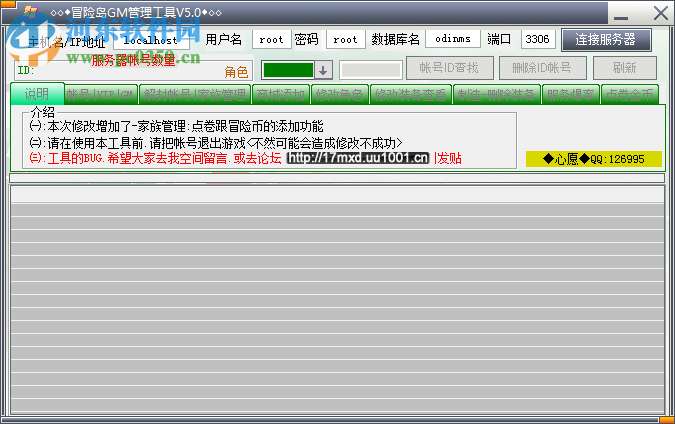Click the 角色 label

[236, 72]
